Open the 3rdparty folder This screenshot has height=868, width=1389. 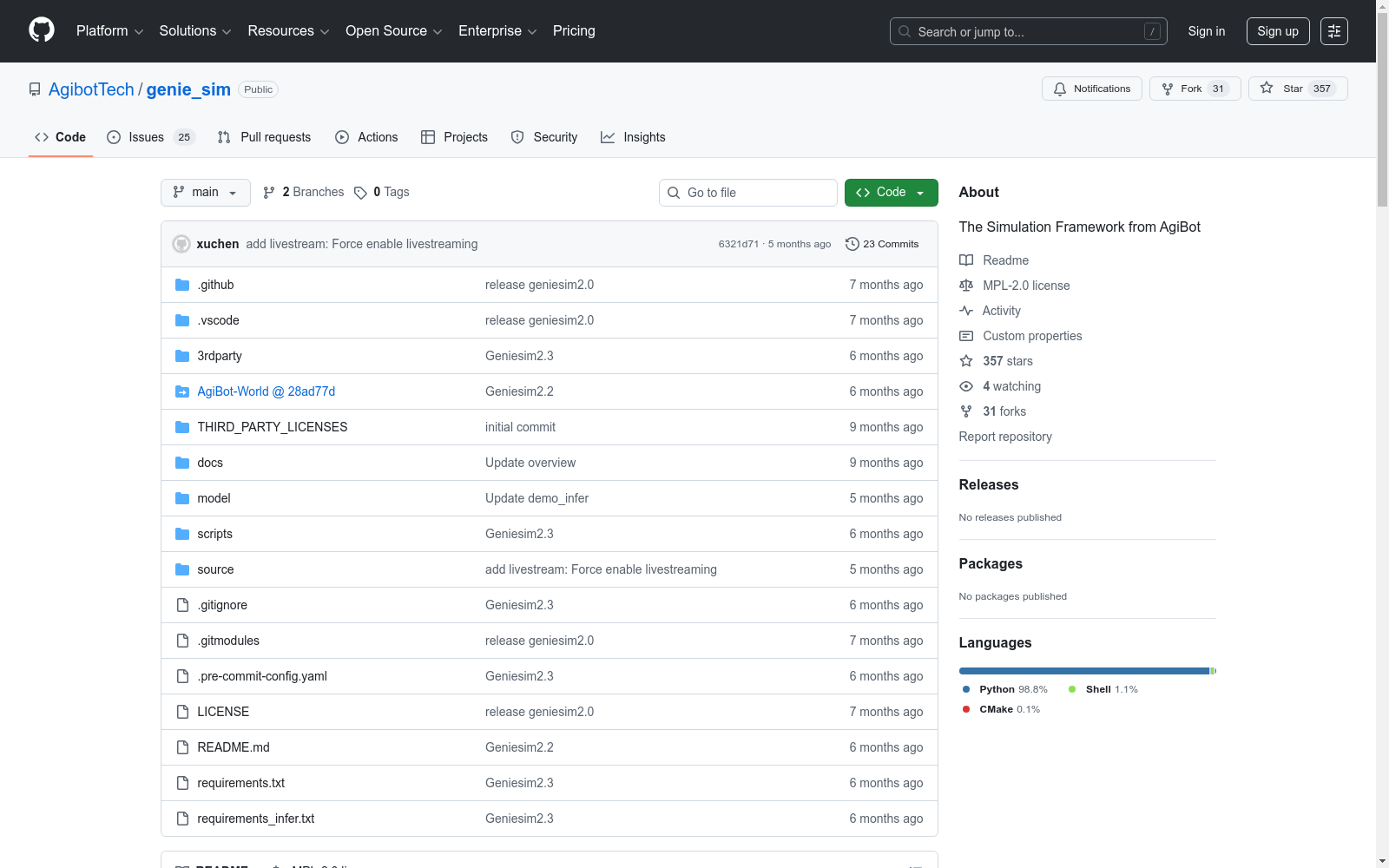(x=220, y=356)
